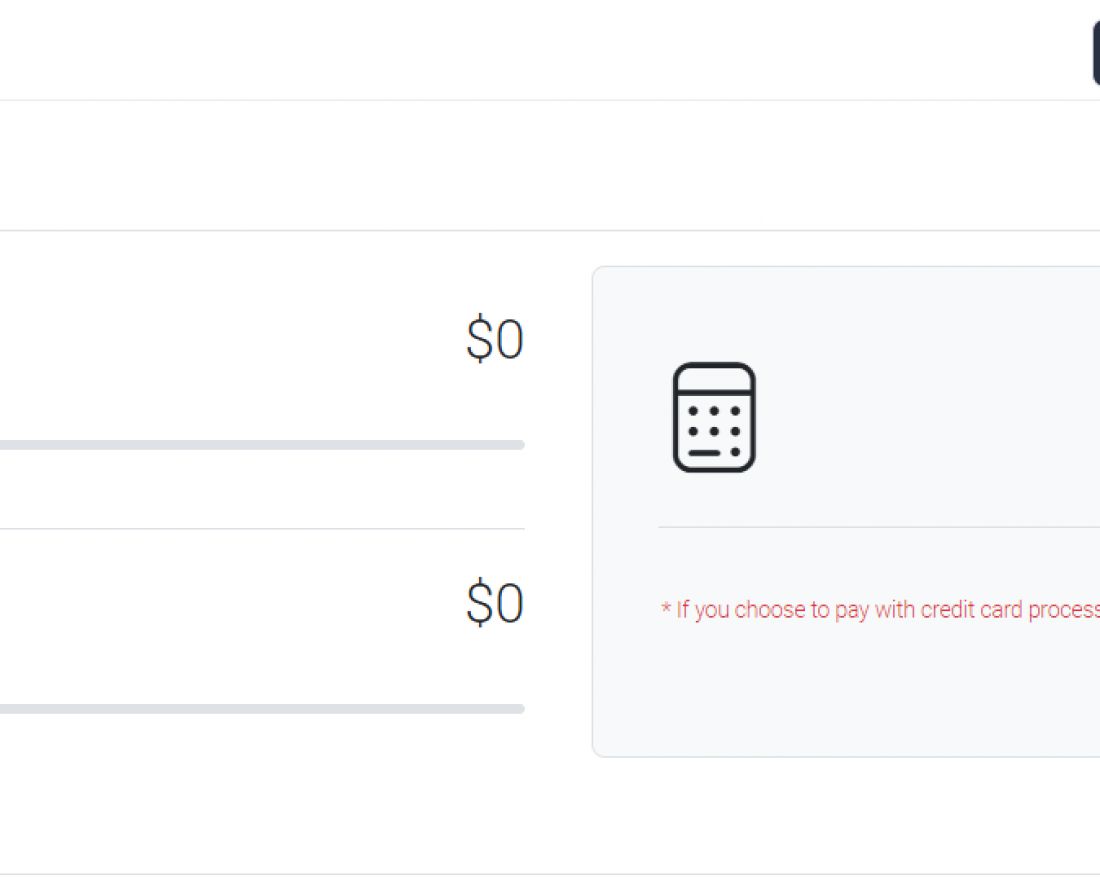Image resolution: width=1100 pixels, height=880 pixels.
Task: Click the lower $0 amount value
Action: coord(495,602)
